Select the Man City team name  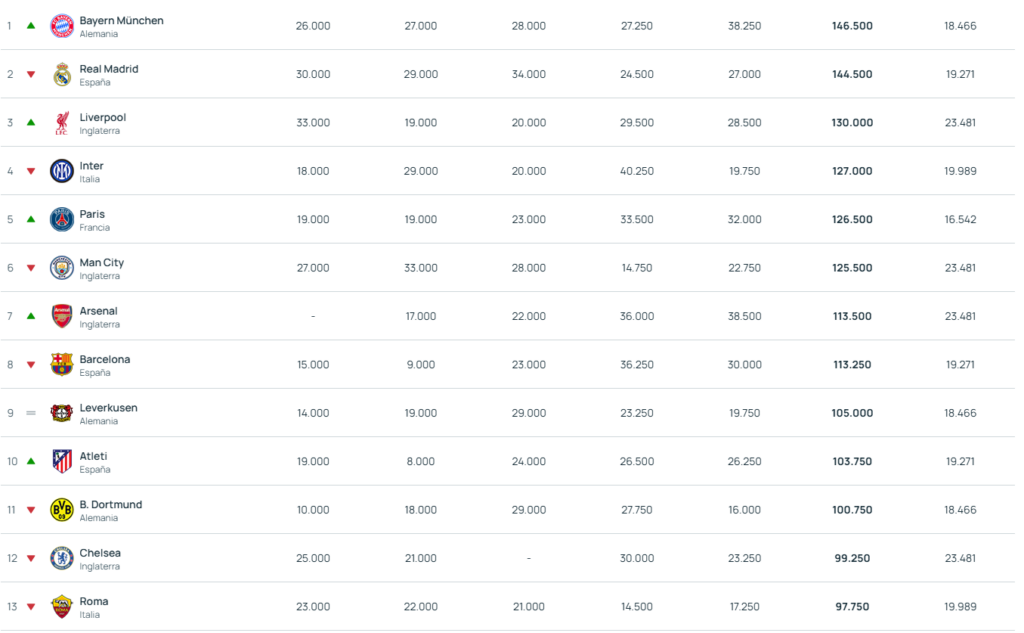click(102, 263)
